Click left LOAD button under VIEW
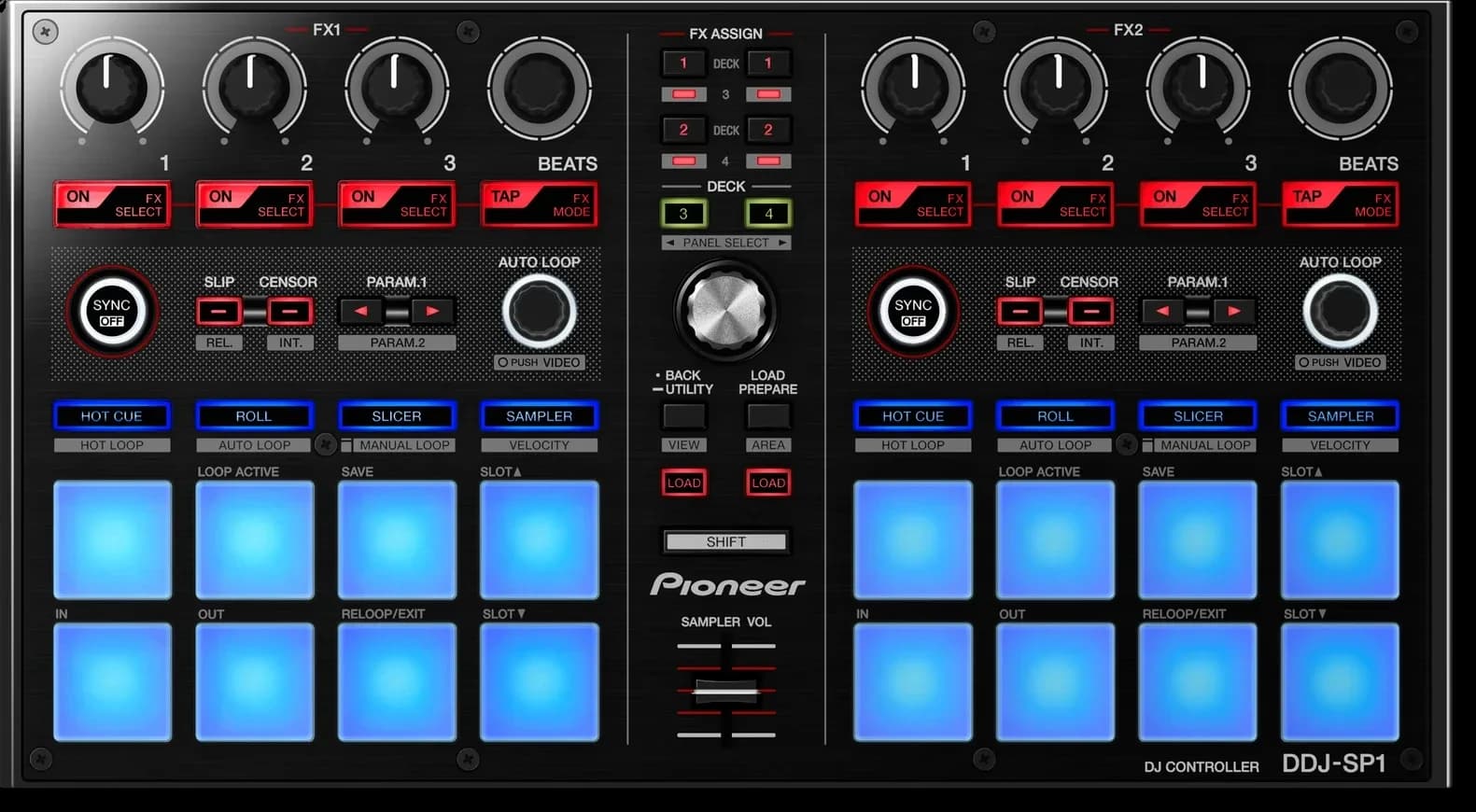1476x812 pixels. 683,483
